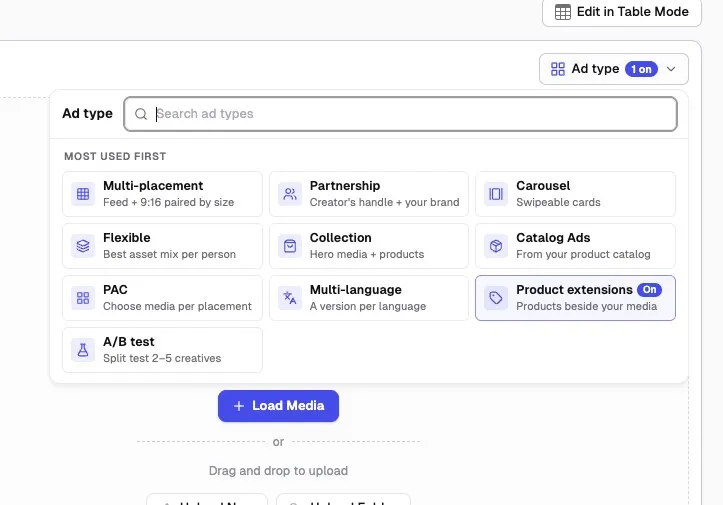Screen dimensions: 723x505
Task: Click the Partnership people icon
Action: coord(290,194)
